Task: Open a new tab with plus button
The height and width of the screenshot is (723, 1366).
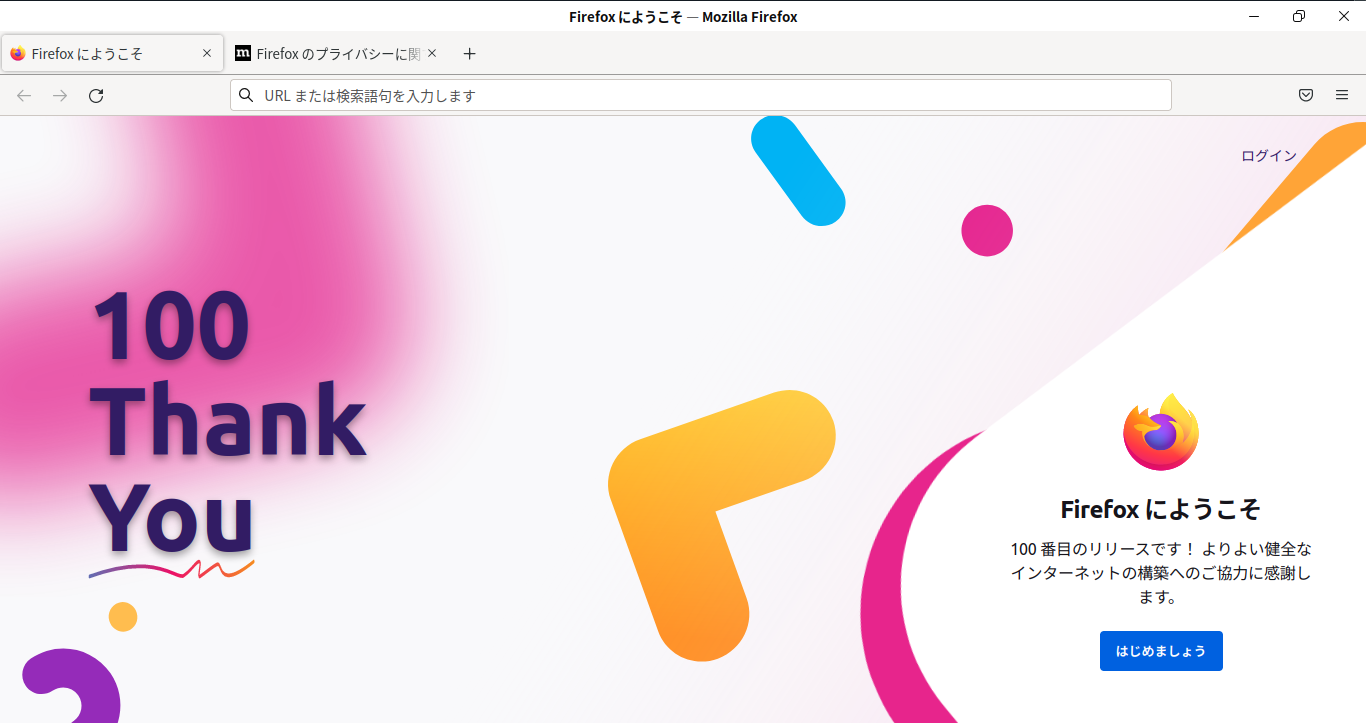Action: coord(470,54)
